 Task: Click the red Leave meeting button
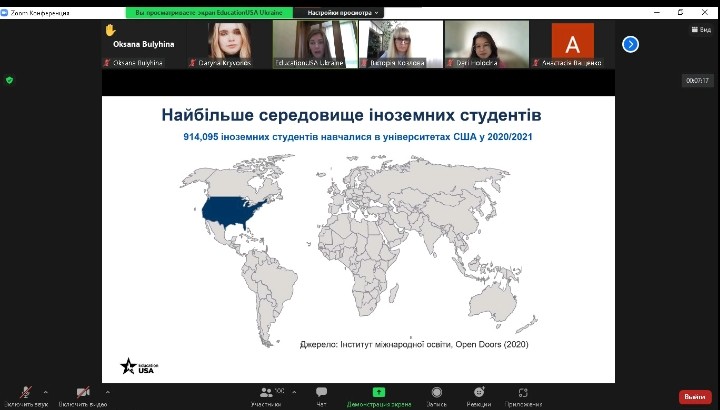695,396
